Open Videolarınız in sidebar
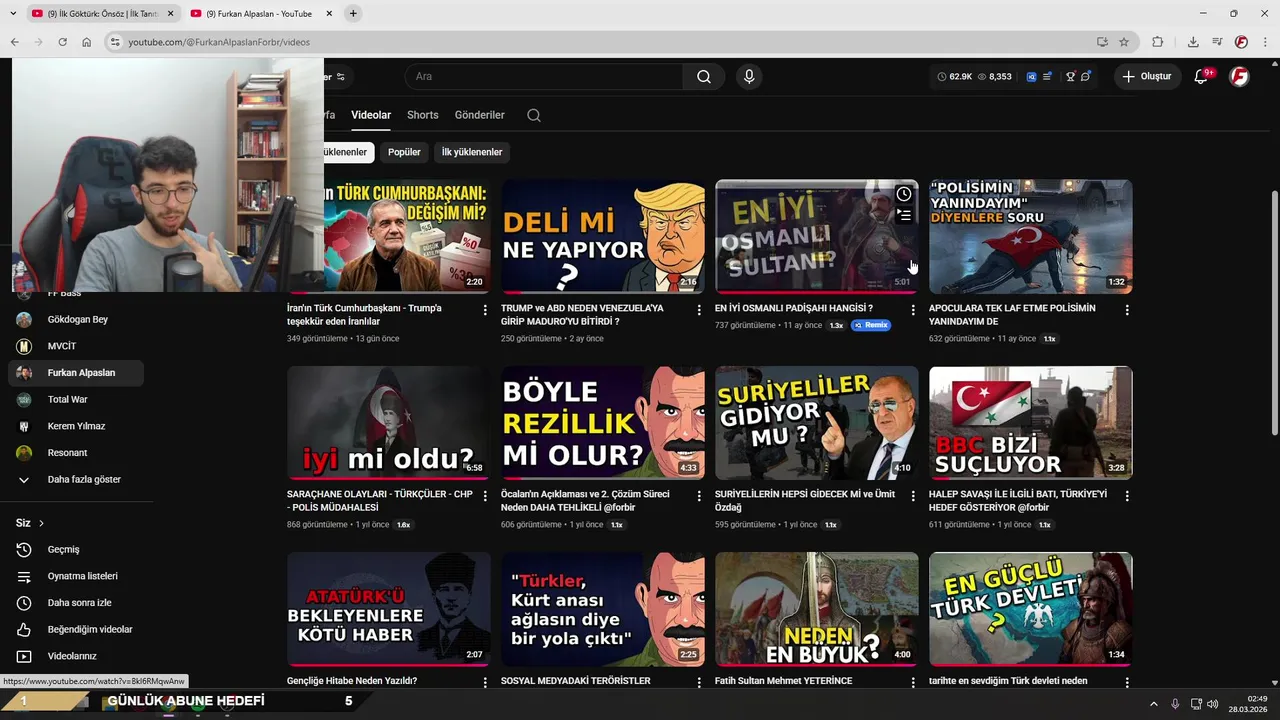Viewport: 1280px width, 720px height. pyautogui.click(x=76, y=656)
